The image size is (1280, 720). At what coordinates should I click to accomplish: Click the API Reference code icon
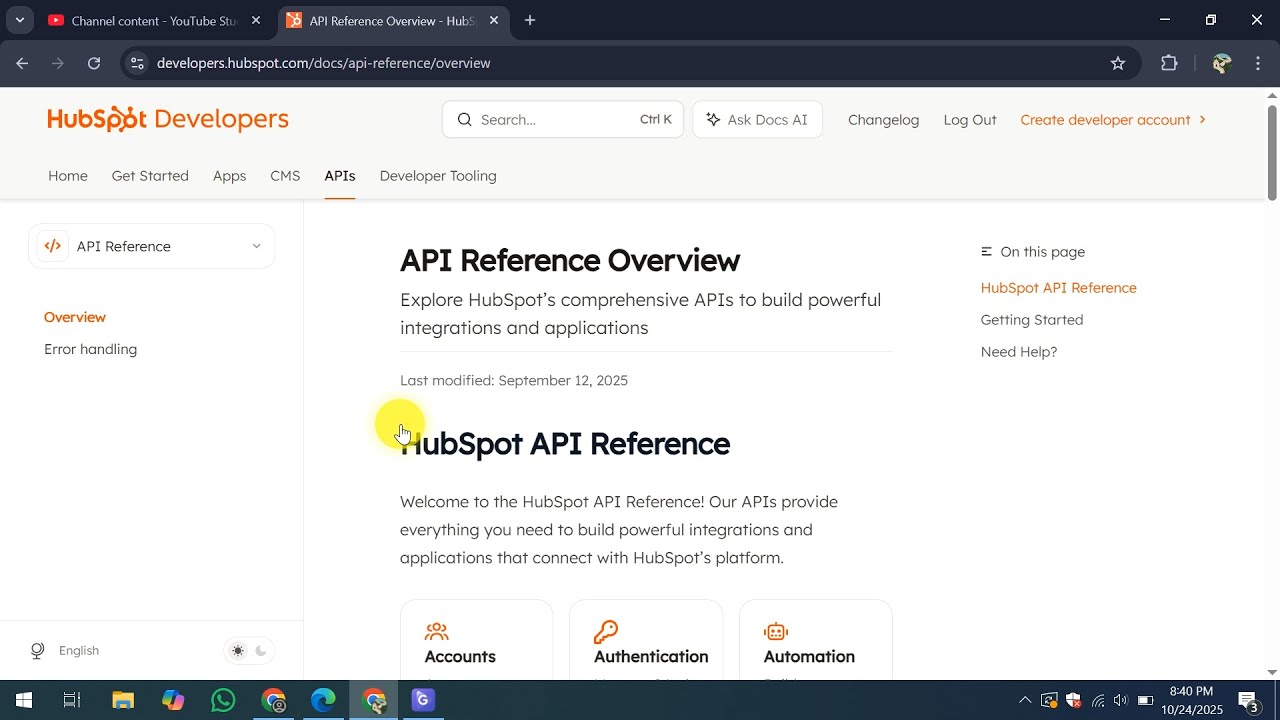coord(53,246)
